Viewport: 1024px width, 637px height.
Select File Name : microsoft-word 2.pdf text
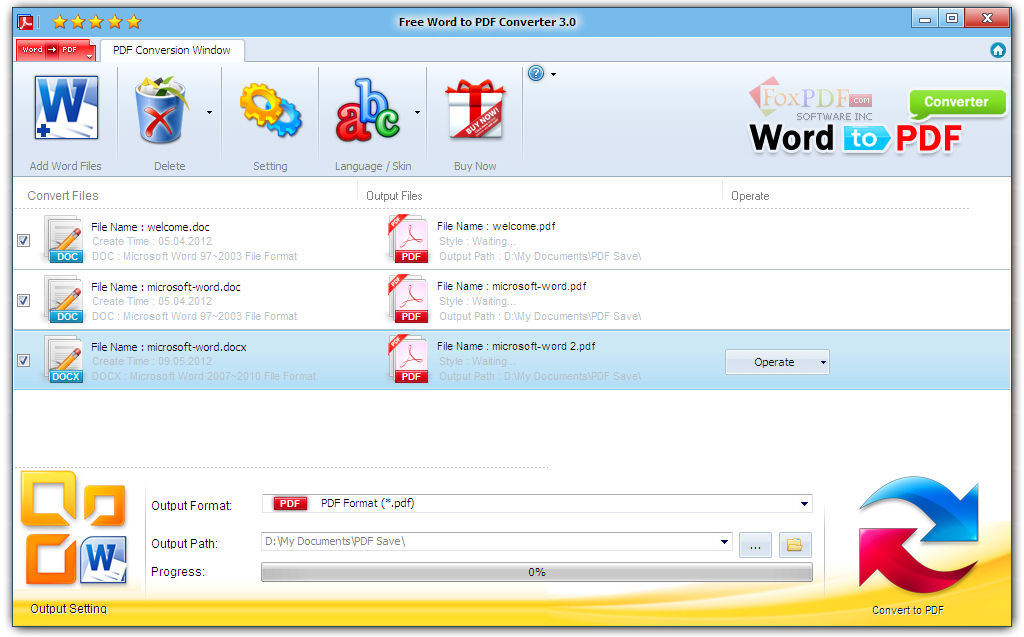coord(516,346)
